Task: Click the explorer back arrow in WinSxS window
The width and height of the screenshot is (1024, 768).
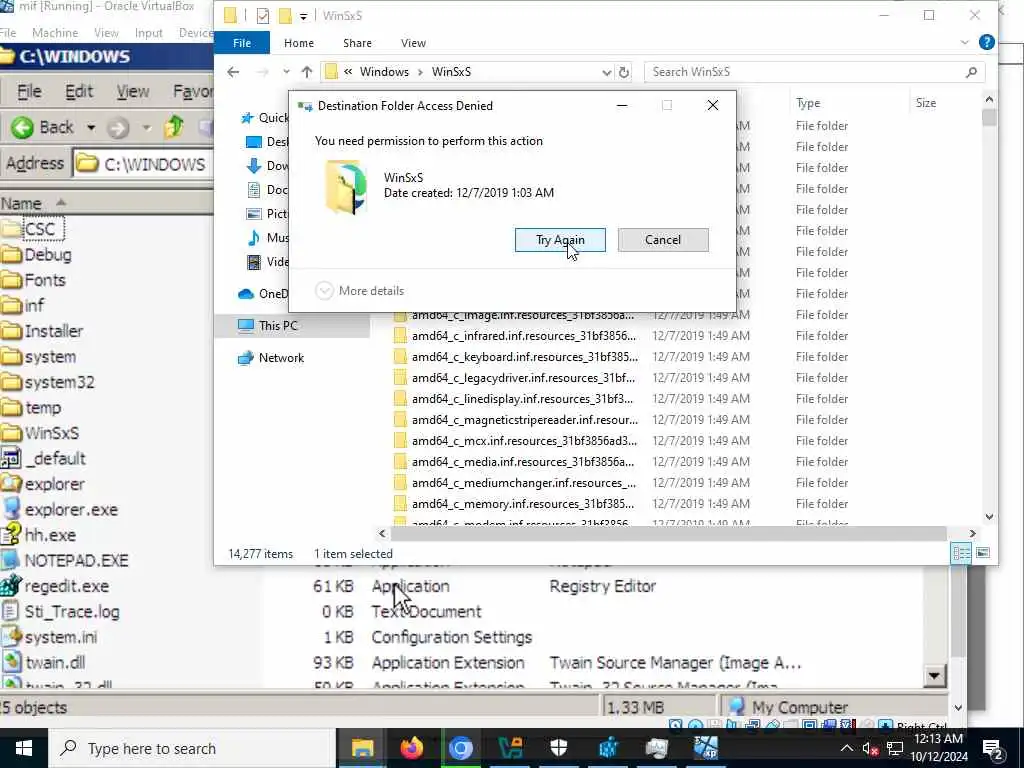Action: click(x=233, y=72)
